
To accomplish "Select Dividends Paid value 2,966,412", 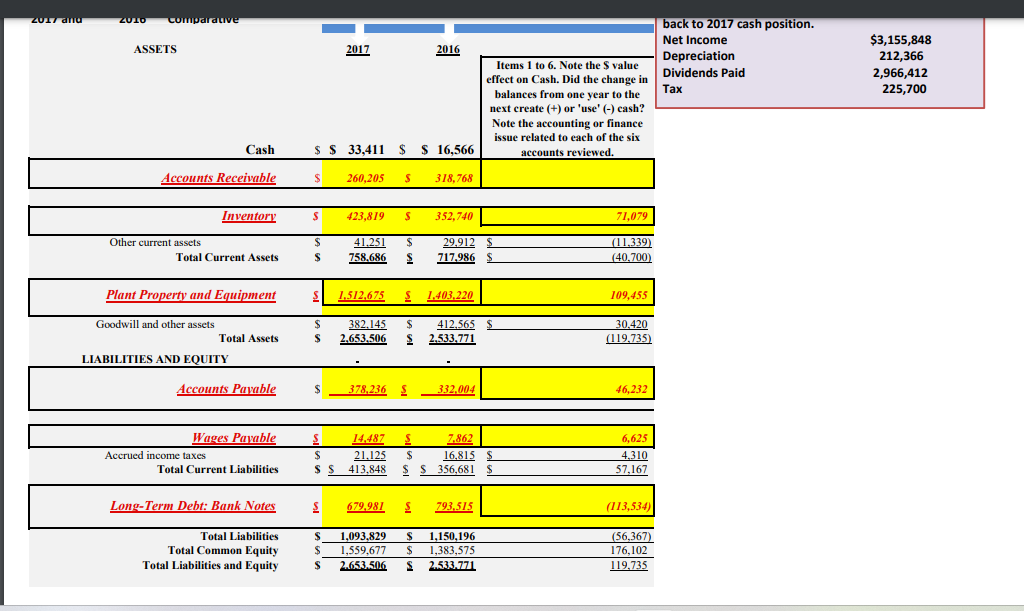I will tap(900, 73).
